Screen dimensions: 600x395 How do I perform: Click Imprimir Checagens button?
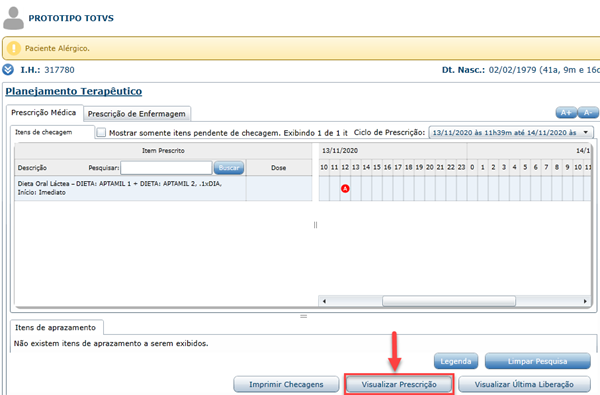pos(286,384)
